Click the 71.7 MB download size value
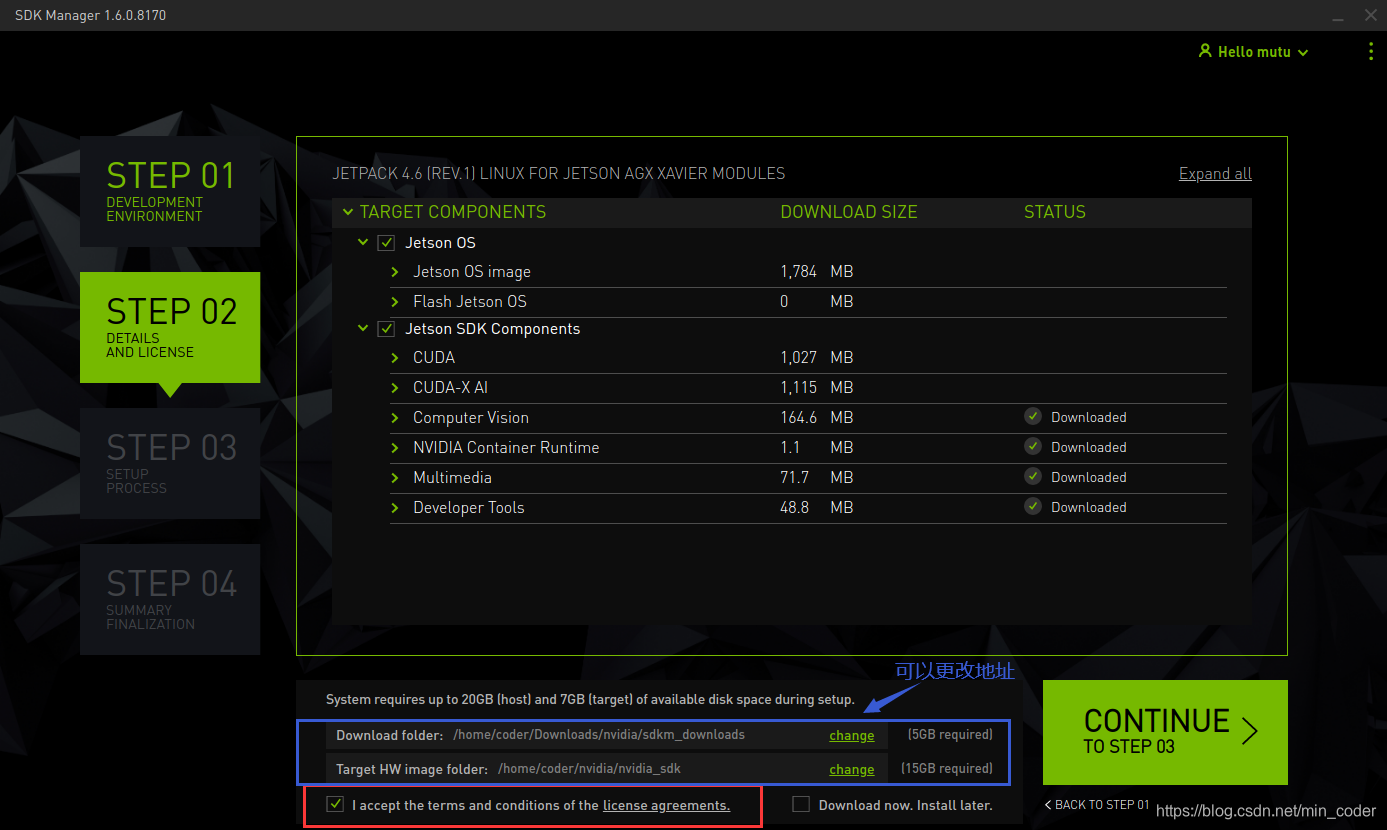This screenshot has width=1387, height=830. [817, 478]
